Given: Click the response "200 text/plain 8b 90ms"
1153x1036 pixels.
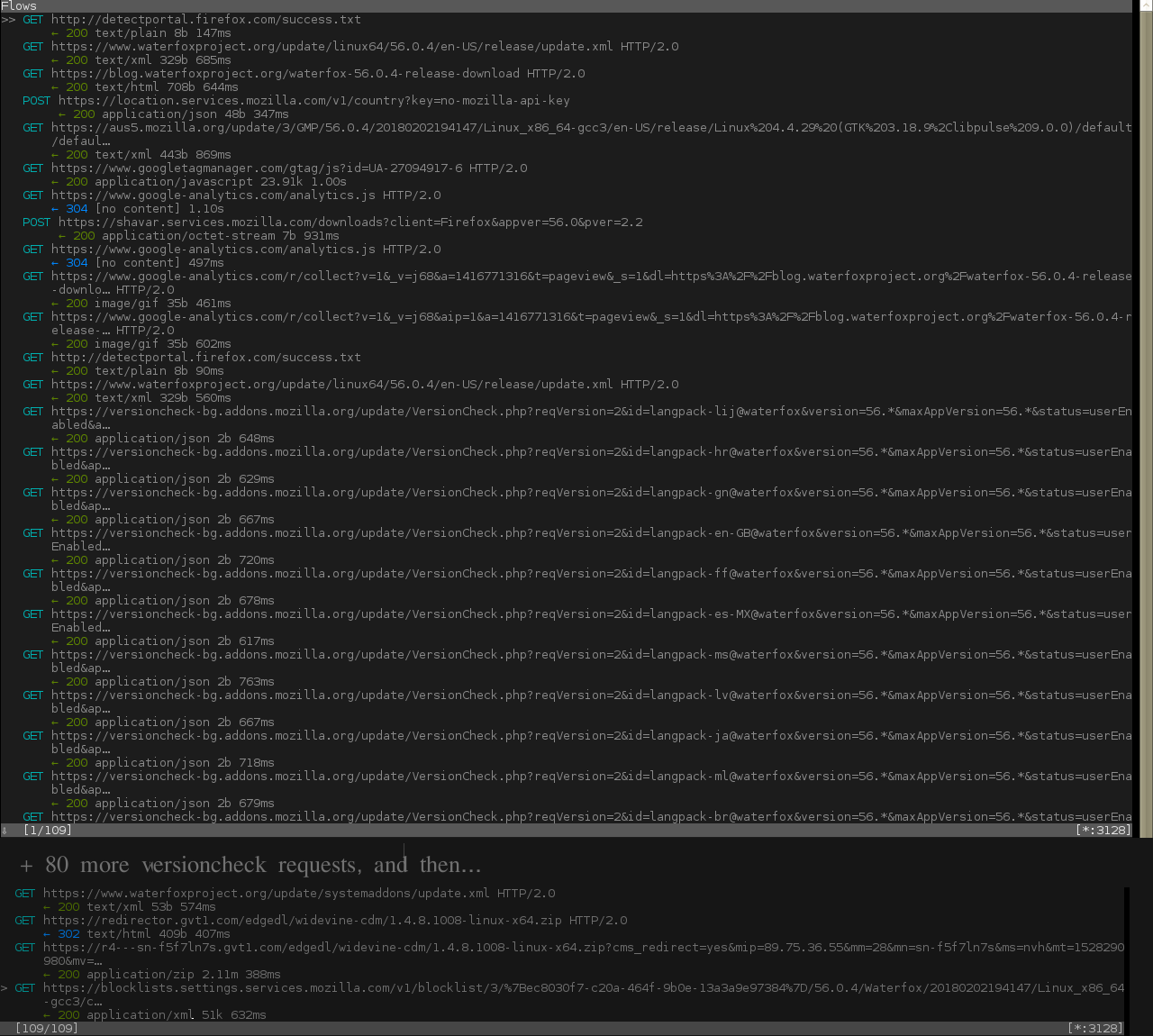Looking at the screenshot, I should click(x=138, y=370).
